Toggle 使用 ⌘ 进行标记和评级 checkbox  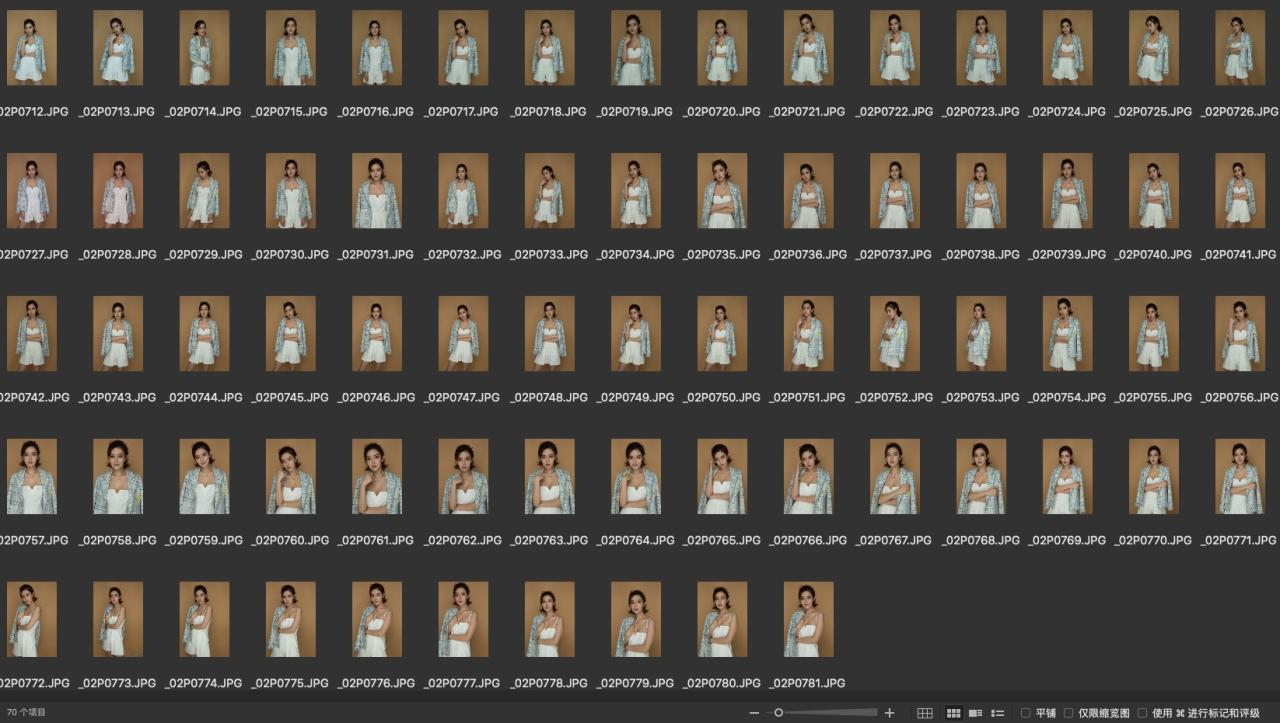[x=1142, y=713]
